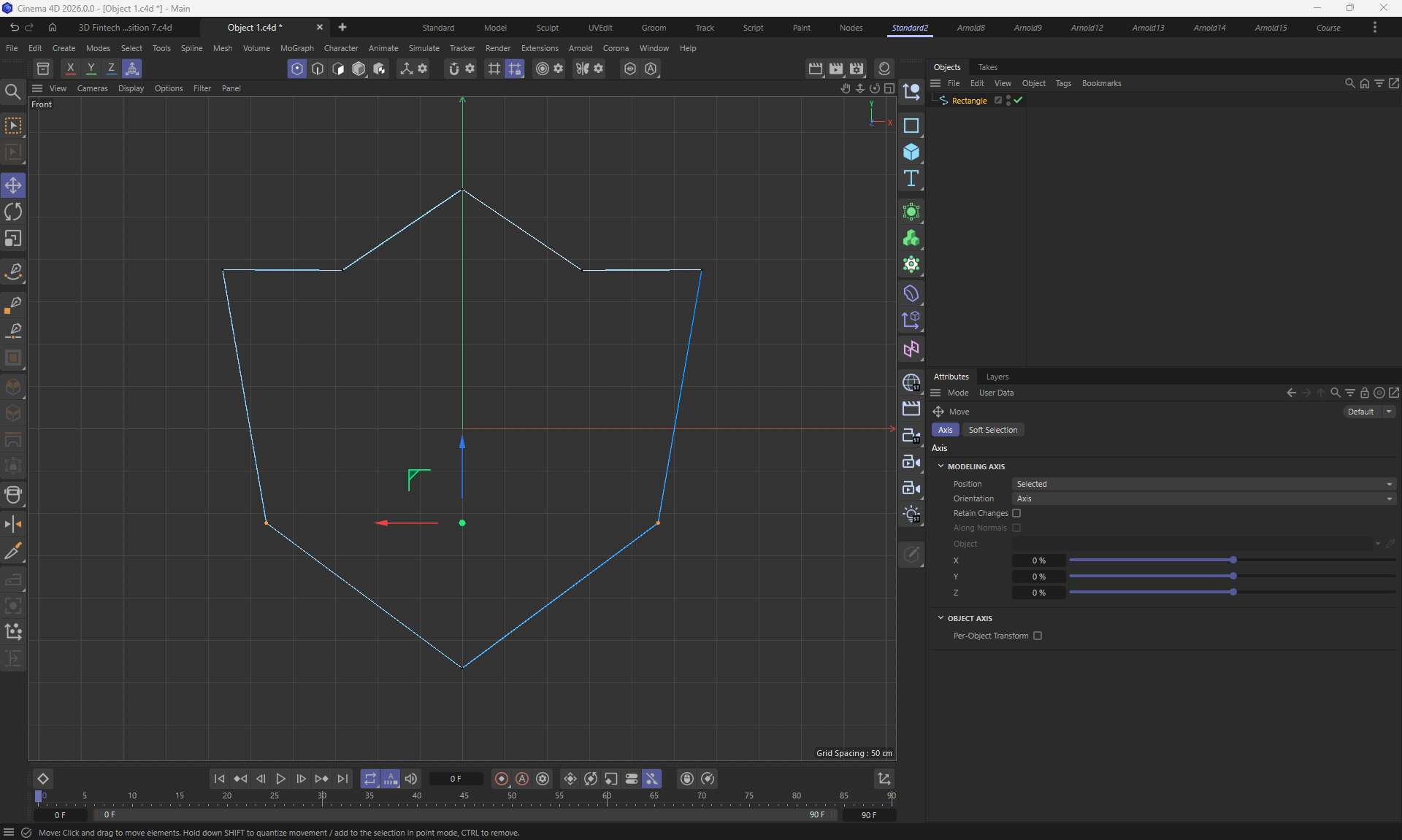Adjust the X axis percentage slider
The width and height of the screenshot is (1402, 840).
1233,560
